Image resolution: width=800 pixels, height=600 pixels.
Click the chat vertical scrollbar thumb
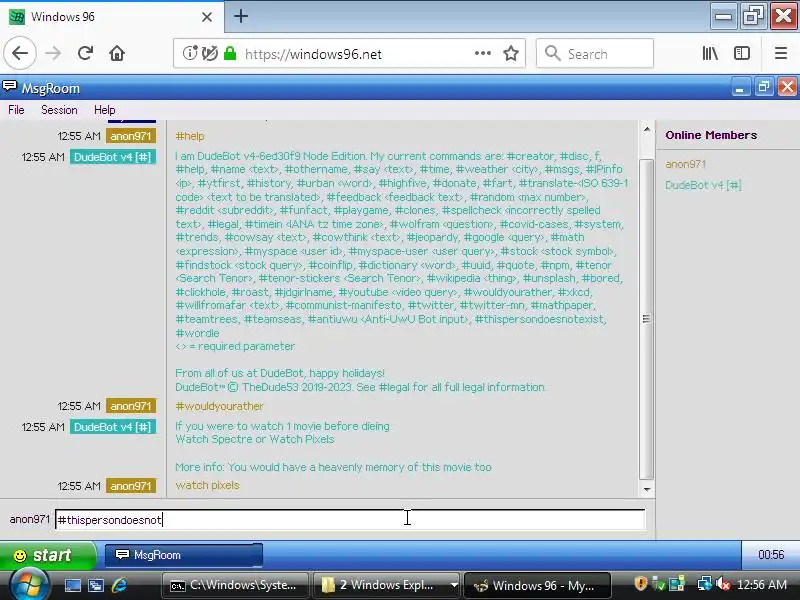click(646, 319)
